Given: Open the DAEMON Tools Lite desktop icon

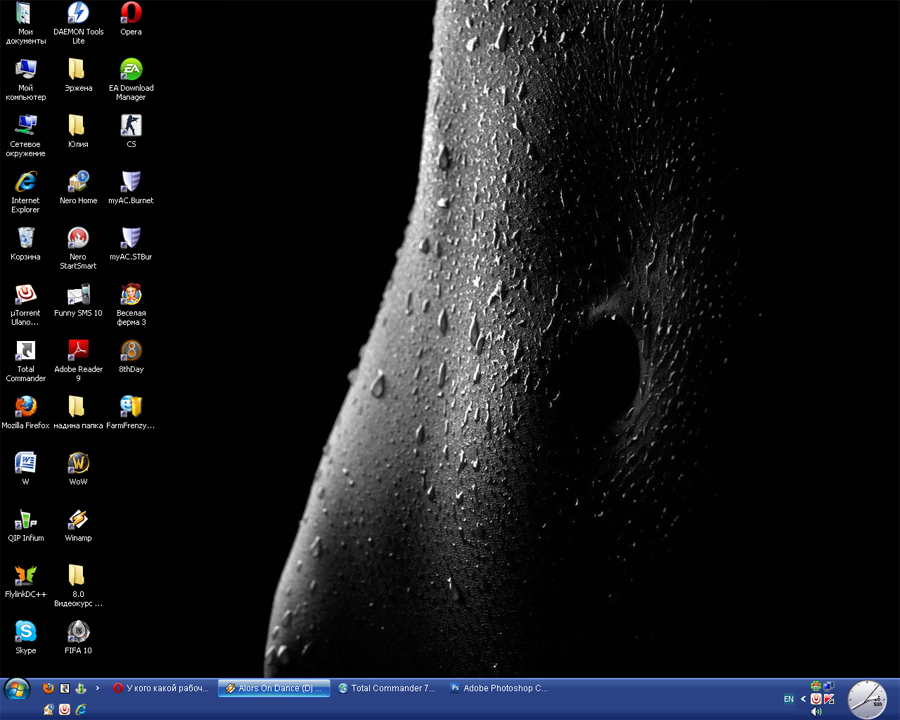Looking at the screenshot, I should point(78,14).
